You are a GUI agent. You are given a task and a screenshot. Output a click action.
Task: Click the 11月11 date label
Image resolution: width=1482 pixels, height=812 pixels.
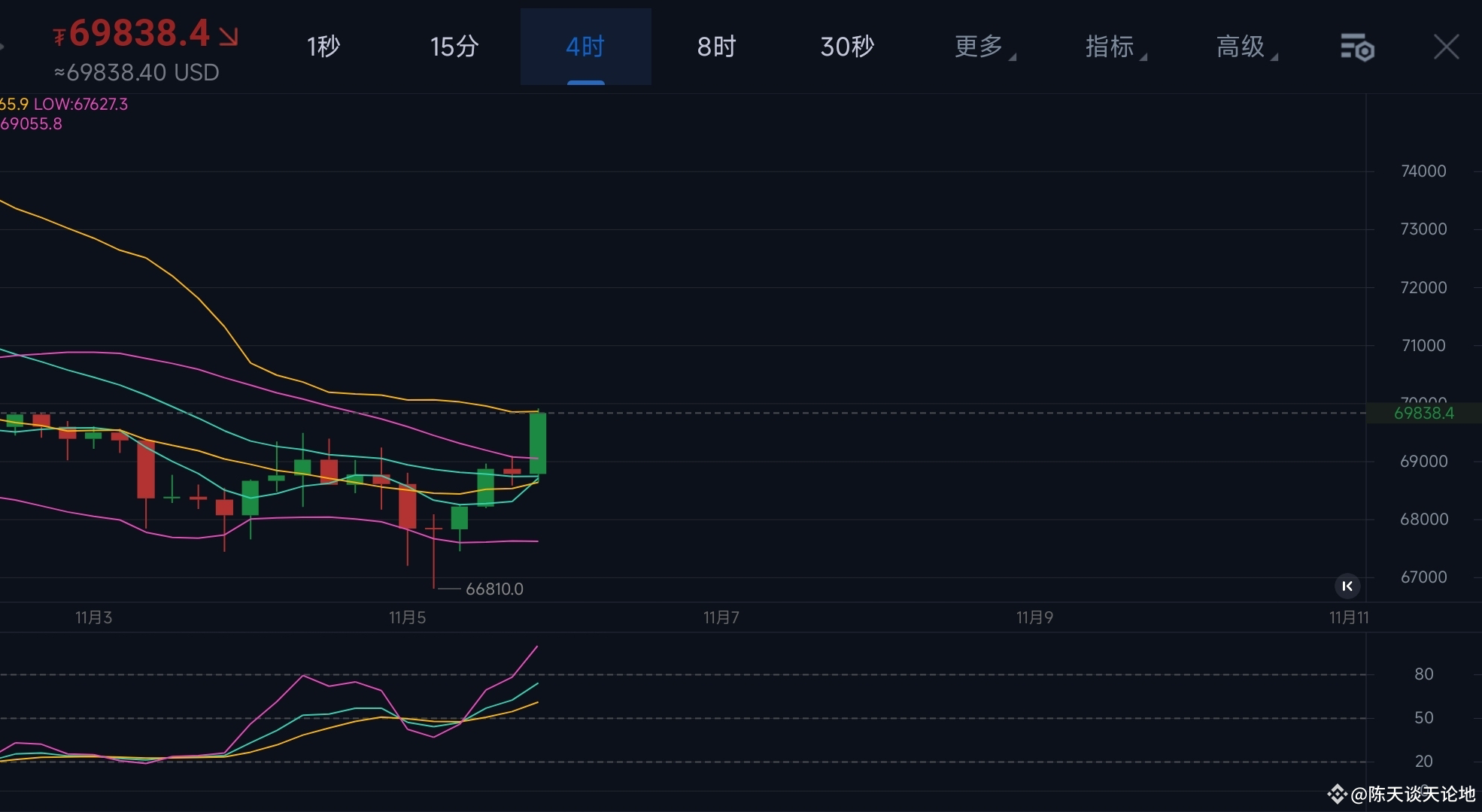click(1349, 618)
